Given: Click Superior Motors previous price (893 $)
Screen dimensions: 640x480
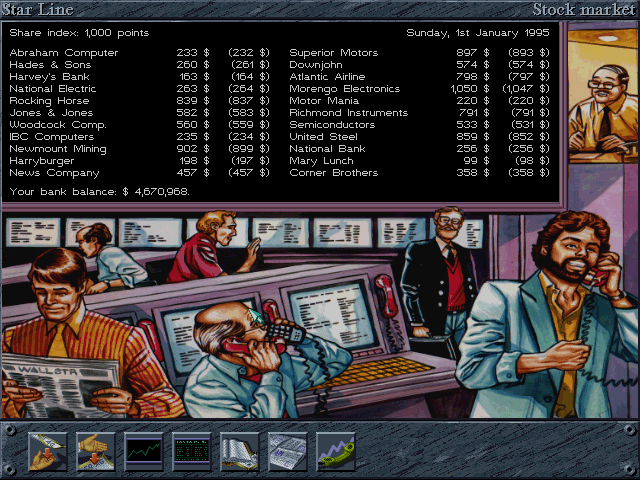Looking at the screenshot, I should click(529, 53).
